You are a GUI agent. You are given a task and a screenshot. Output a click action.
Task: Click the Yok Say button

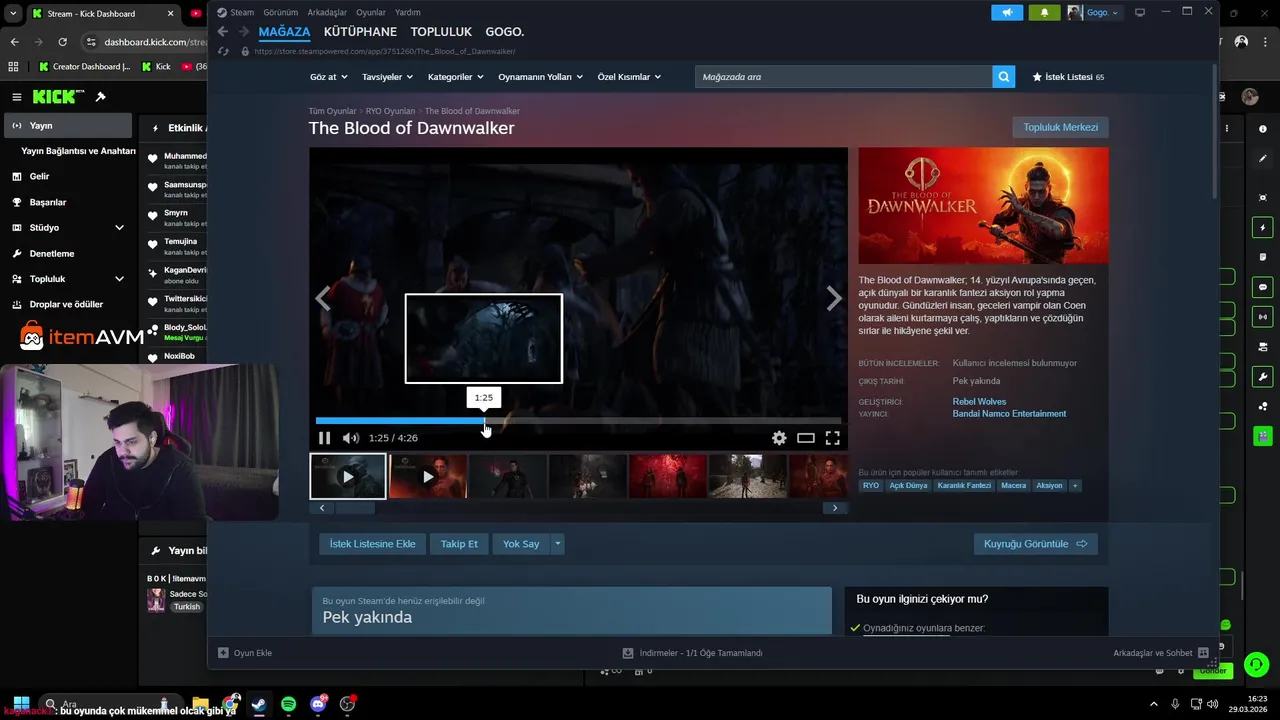[x=521, y=544]
